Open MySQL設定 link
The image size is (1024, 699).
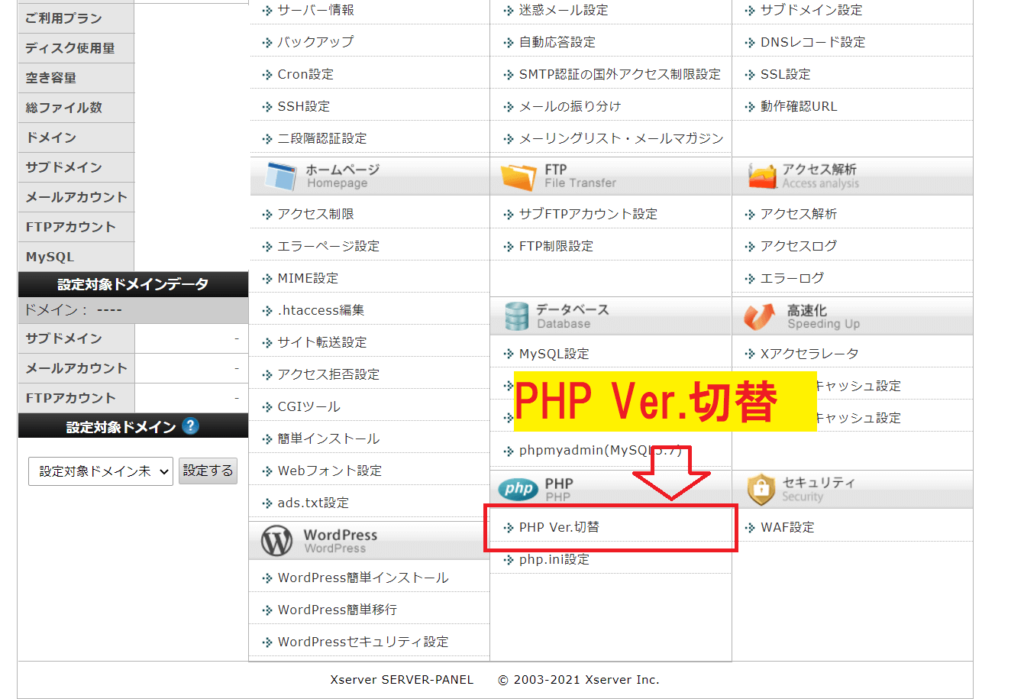[x=554, y=354]
